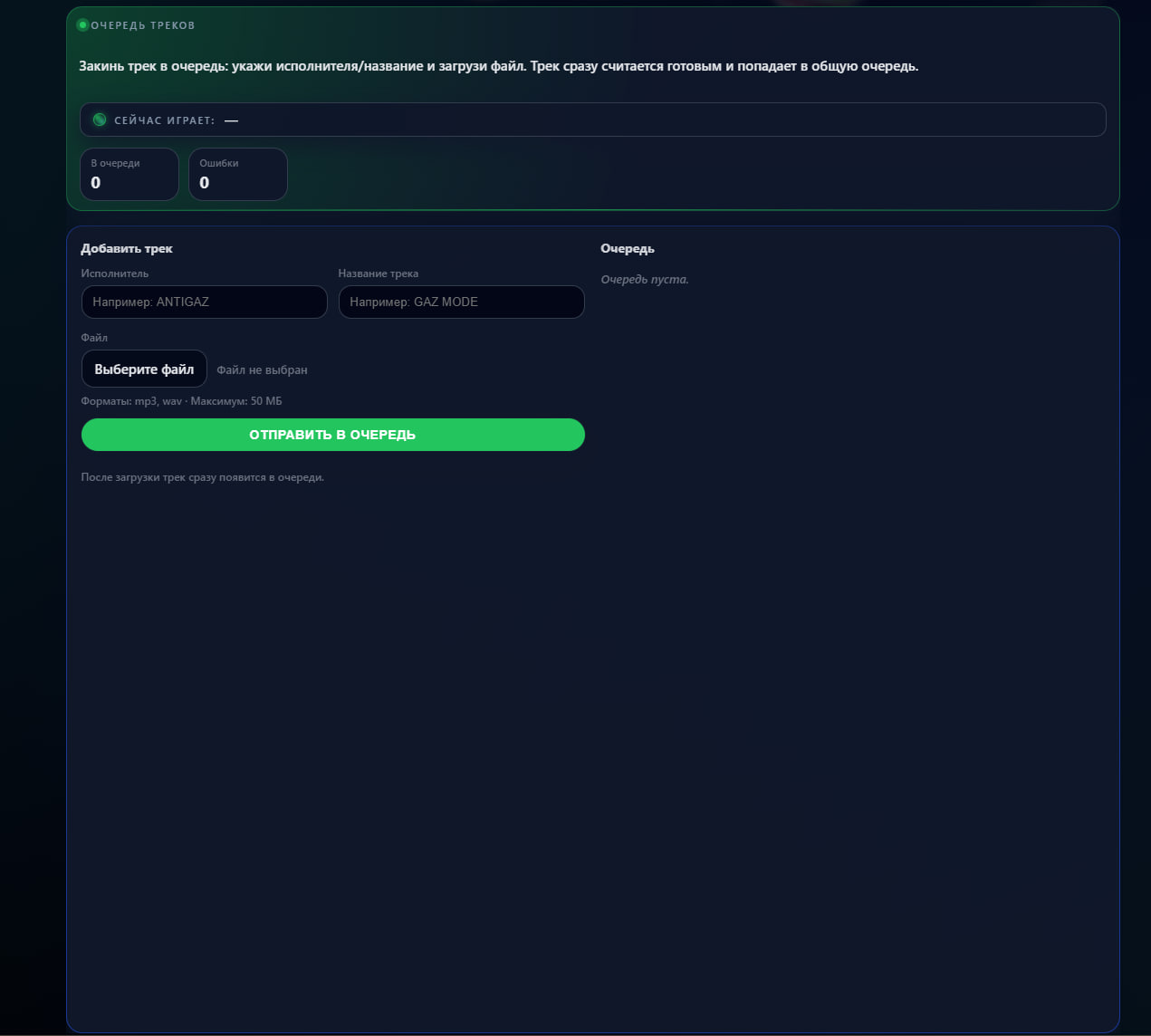This screenshot has width=1151, height=1036.
Task: Click the green status dot beside ОЧЕРЕДЬ ТРЕКОВ
Action: (x=82, y=25)
